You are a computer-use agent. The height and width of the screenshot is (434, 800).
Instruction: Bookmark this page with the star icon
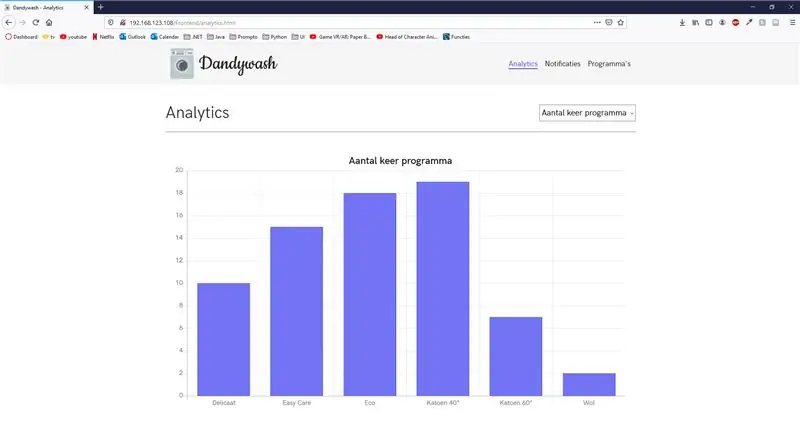[x=620, y=22]
